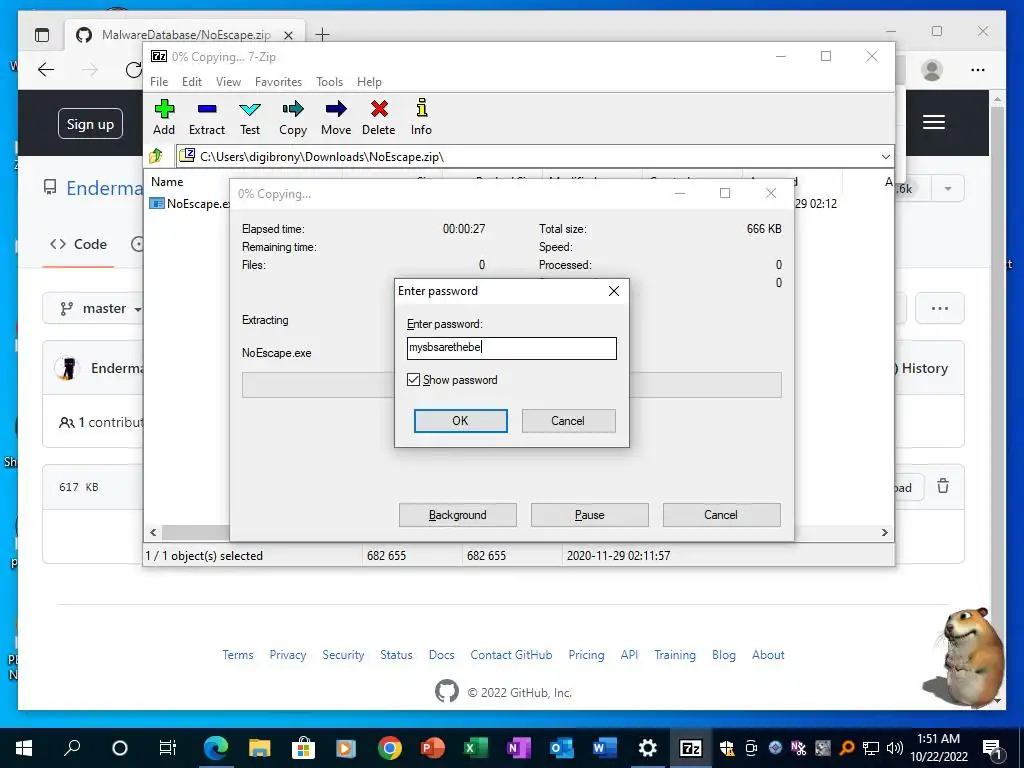
Task: Click the Windows Start button
Action: pyautogui.click(x=24, y=748)
